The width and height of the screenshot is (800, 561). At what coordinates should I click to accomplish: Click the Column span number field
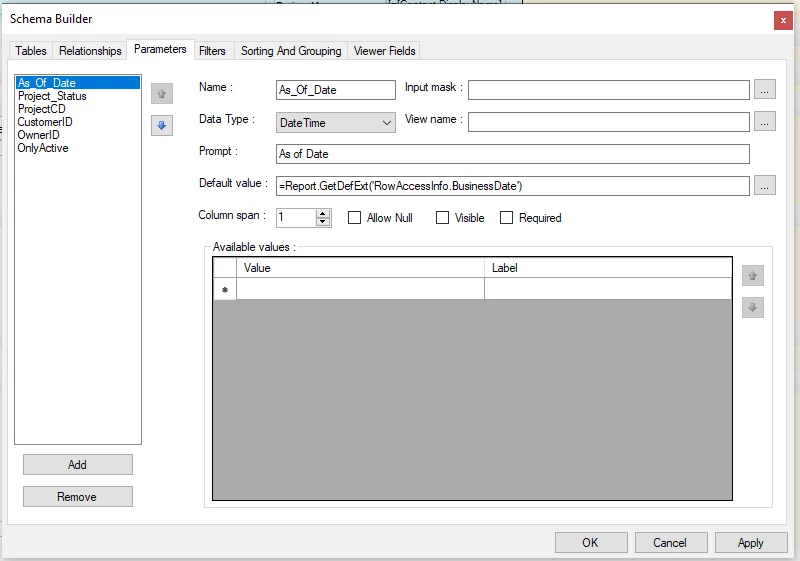(296, 218)
